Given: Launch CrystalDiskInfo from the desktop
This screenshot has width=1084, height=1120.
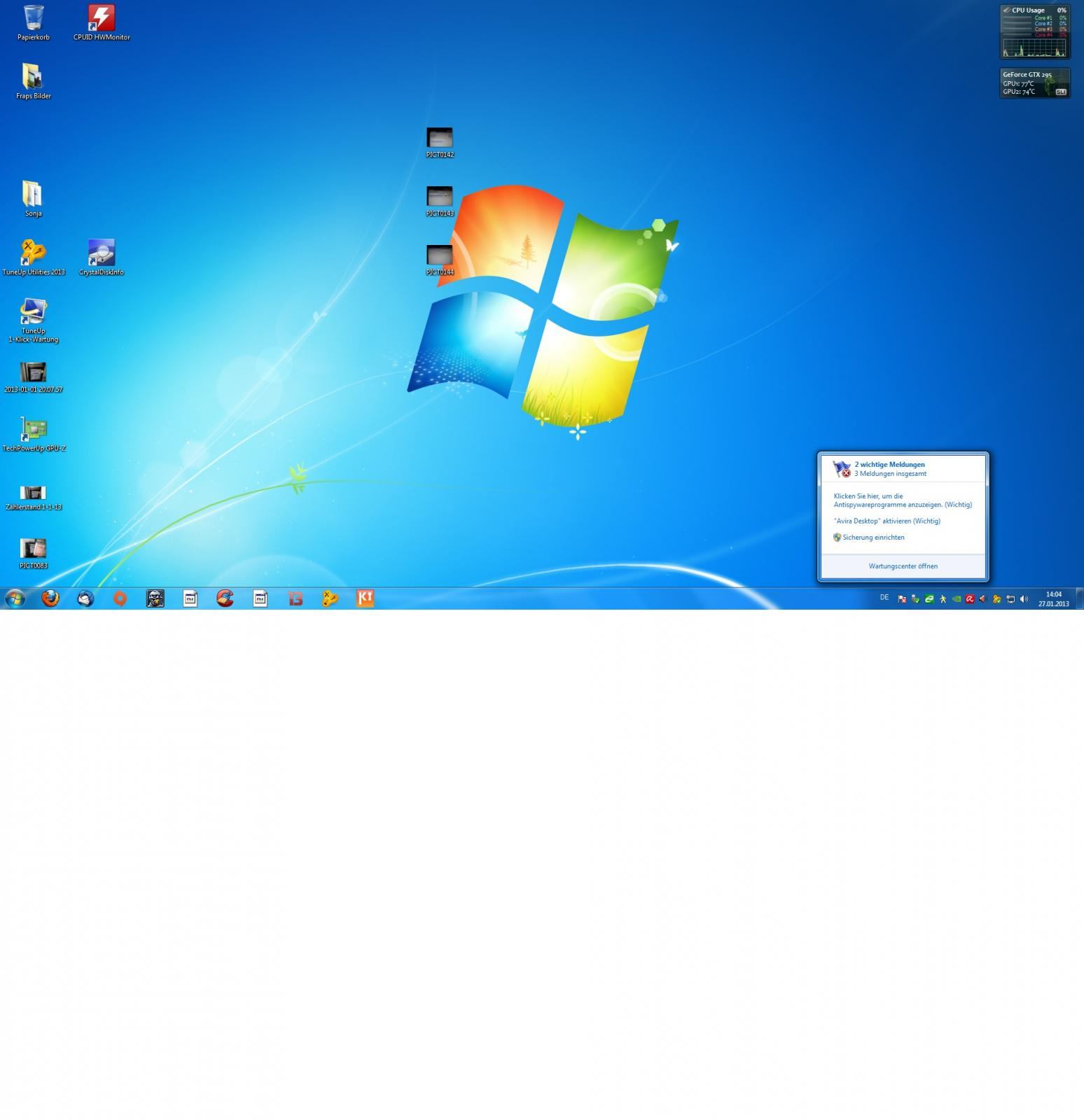Looking at the screenshot, I should (x=102, y=258).
